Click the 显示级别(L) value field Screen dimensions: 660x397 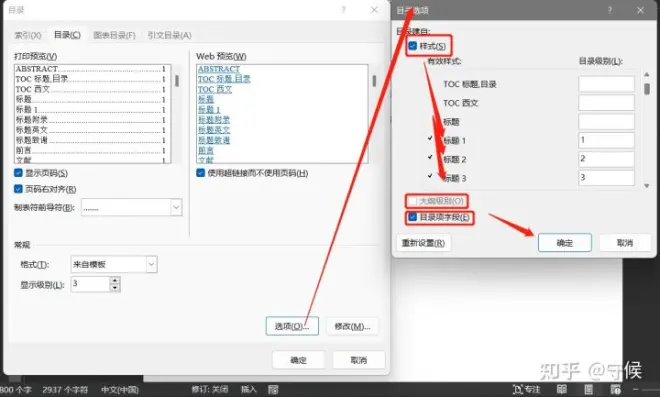(90, 284)
